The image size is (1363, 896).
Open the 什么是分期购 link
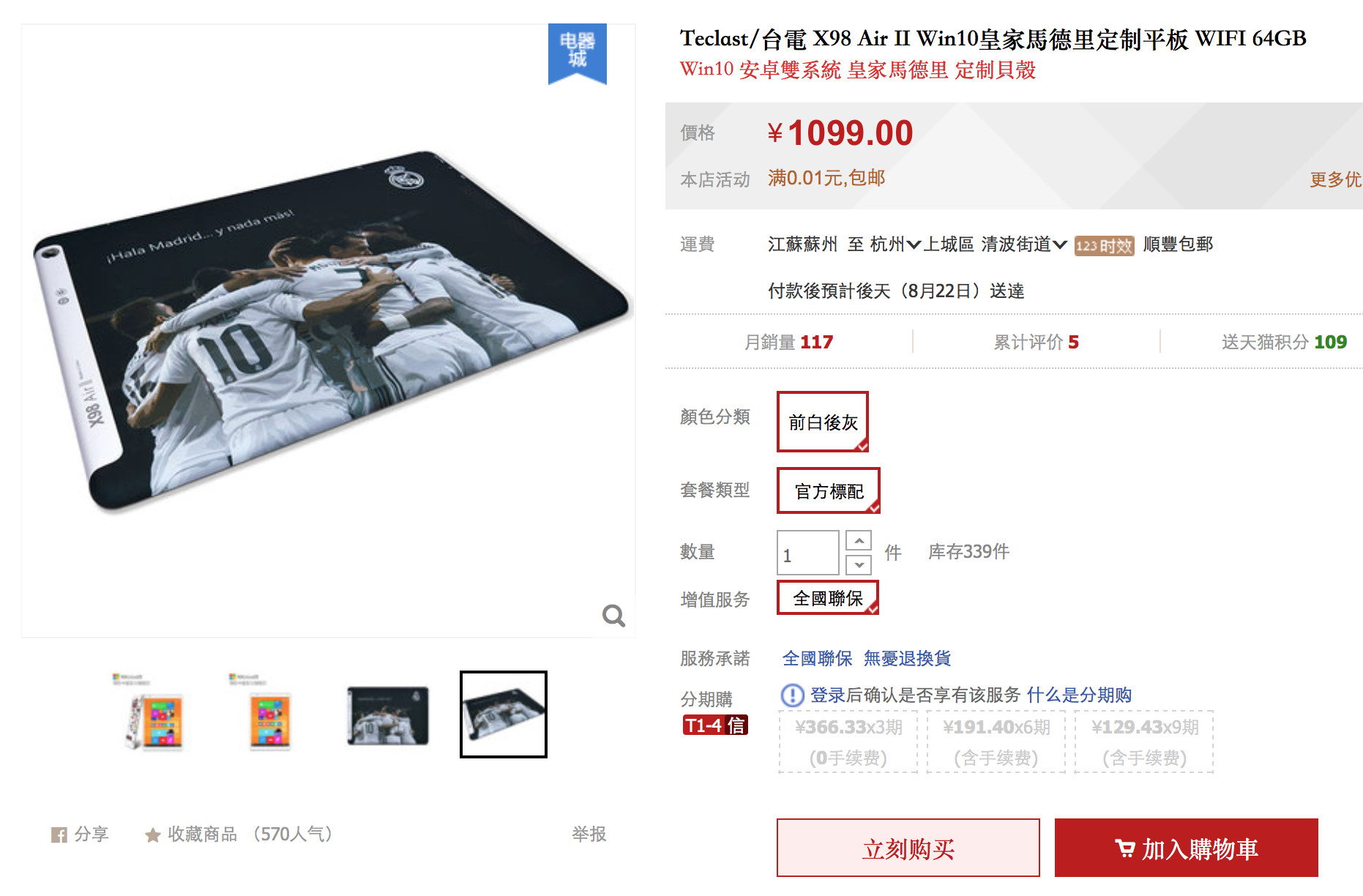(1079, 695)
